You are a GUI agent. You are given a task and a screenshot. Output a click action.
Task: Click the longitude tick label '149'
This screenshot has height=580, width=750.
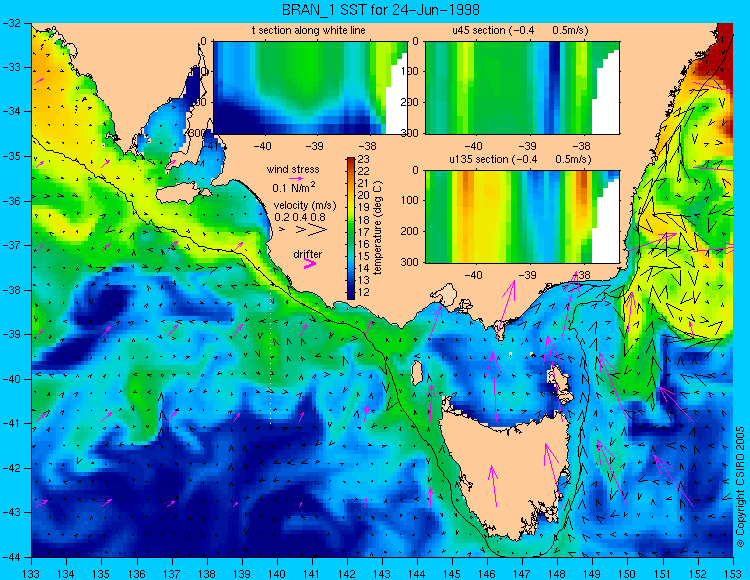click(x=593, y=574)
